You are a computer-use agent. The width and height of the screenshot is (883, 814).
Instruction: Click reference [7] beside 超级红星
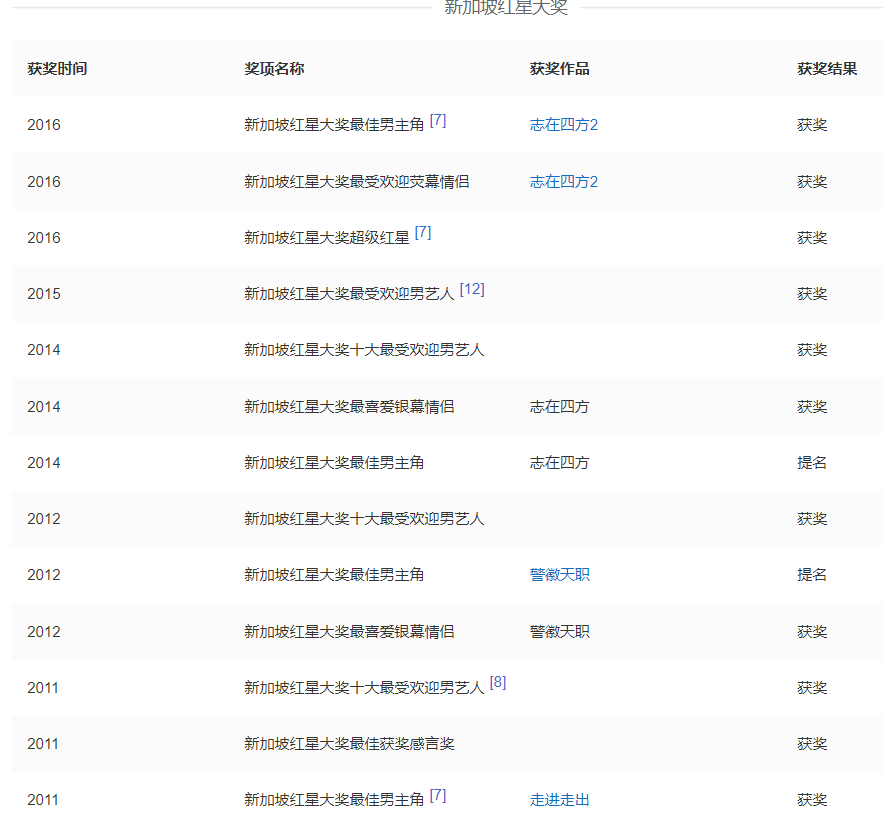(423, 233)
